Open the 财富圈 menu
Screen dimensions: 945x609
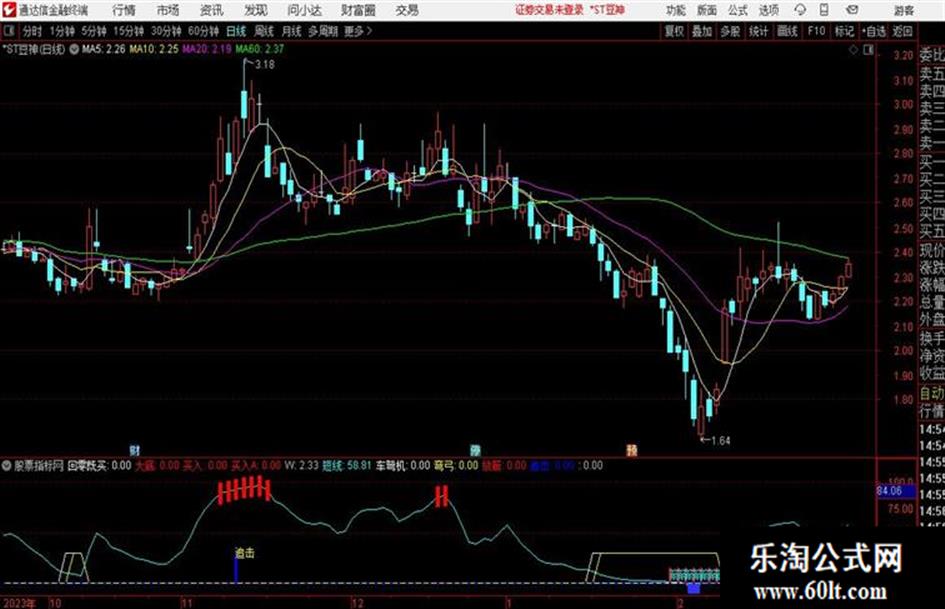click(358, 10)
